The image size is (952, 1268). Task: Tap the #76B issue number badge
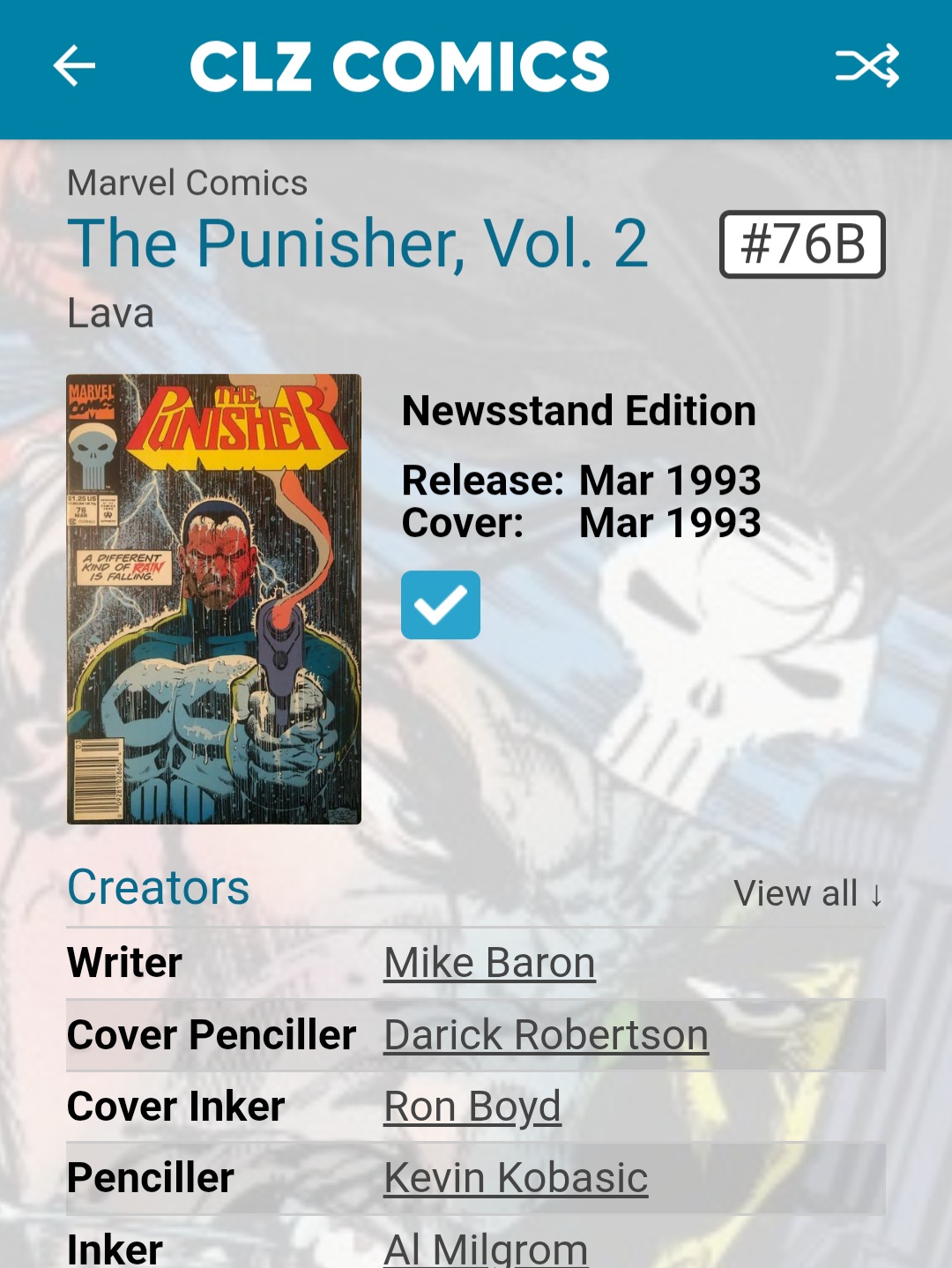(802, 244)
